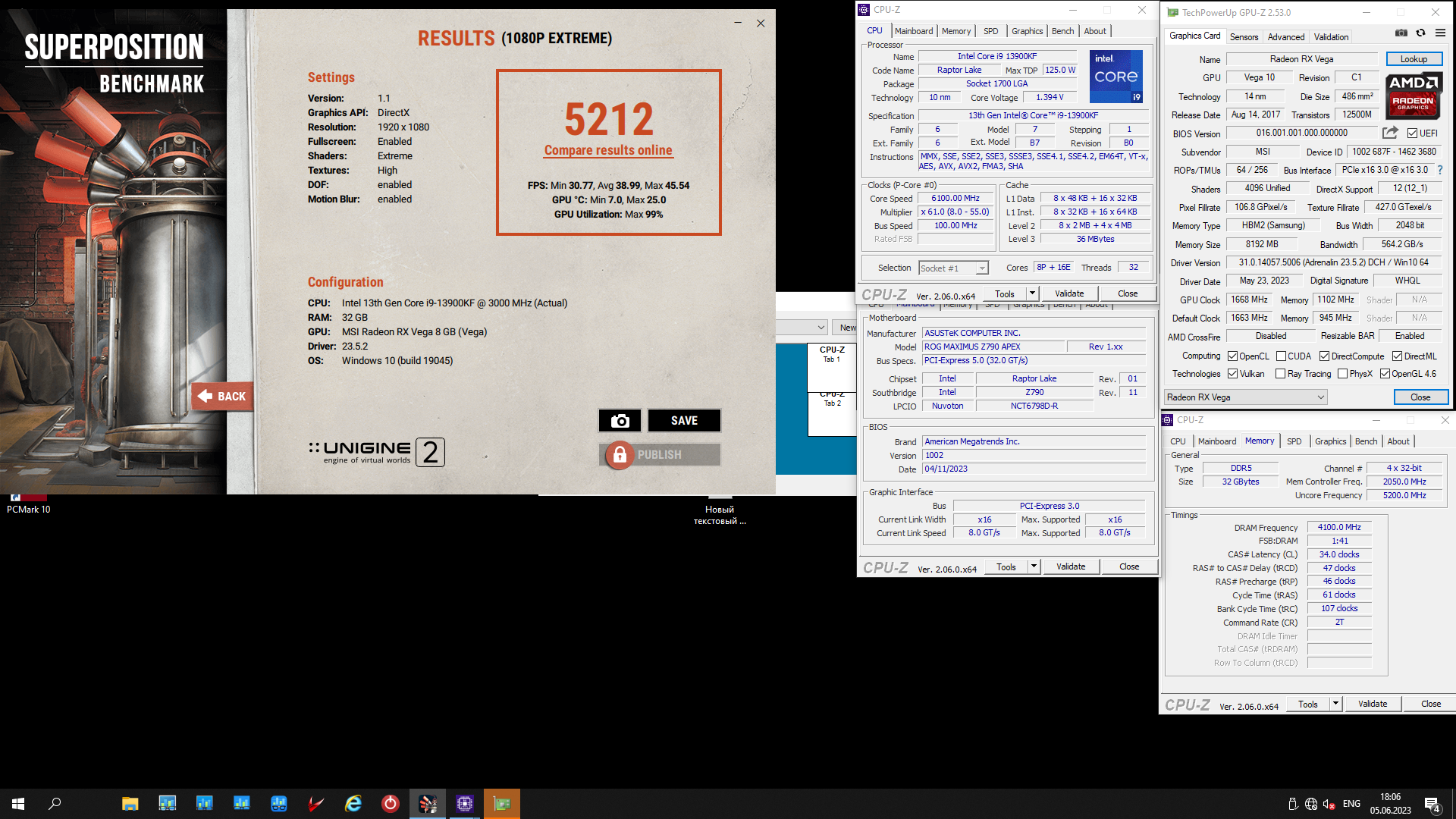Open the GPU-Z hamburger menu
Viewport: 1456px width, 819px height.
coord(1440,33)
